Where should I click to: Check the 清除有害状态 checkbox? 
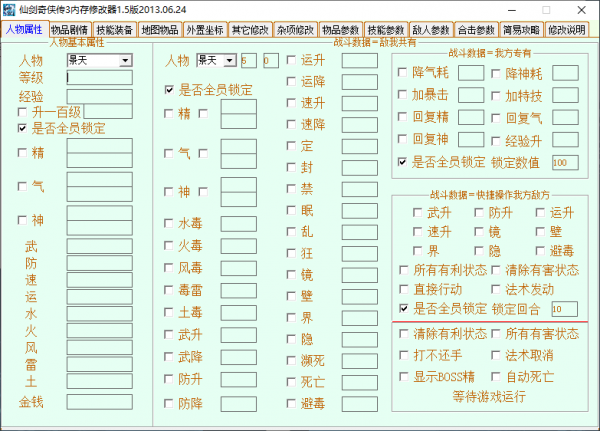[x=496, y=270]
